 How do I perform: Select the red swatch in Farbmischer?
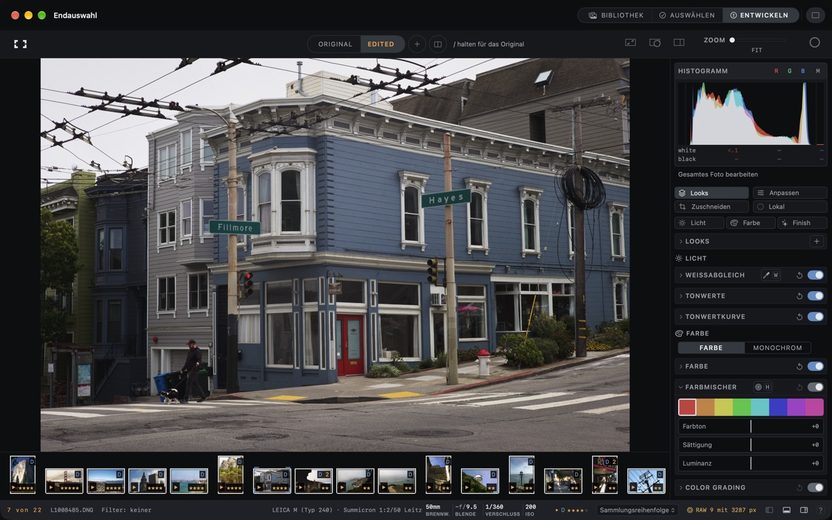point(687,408)
